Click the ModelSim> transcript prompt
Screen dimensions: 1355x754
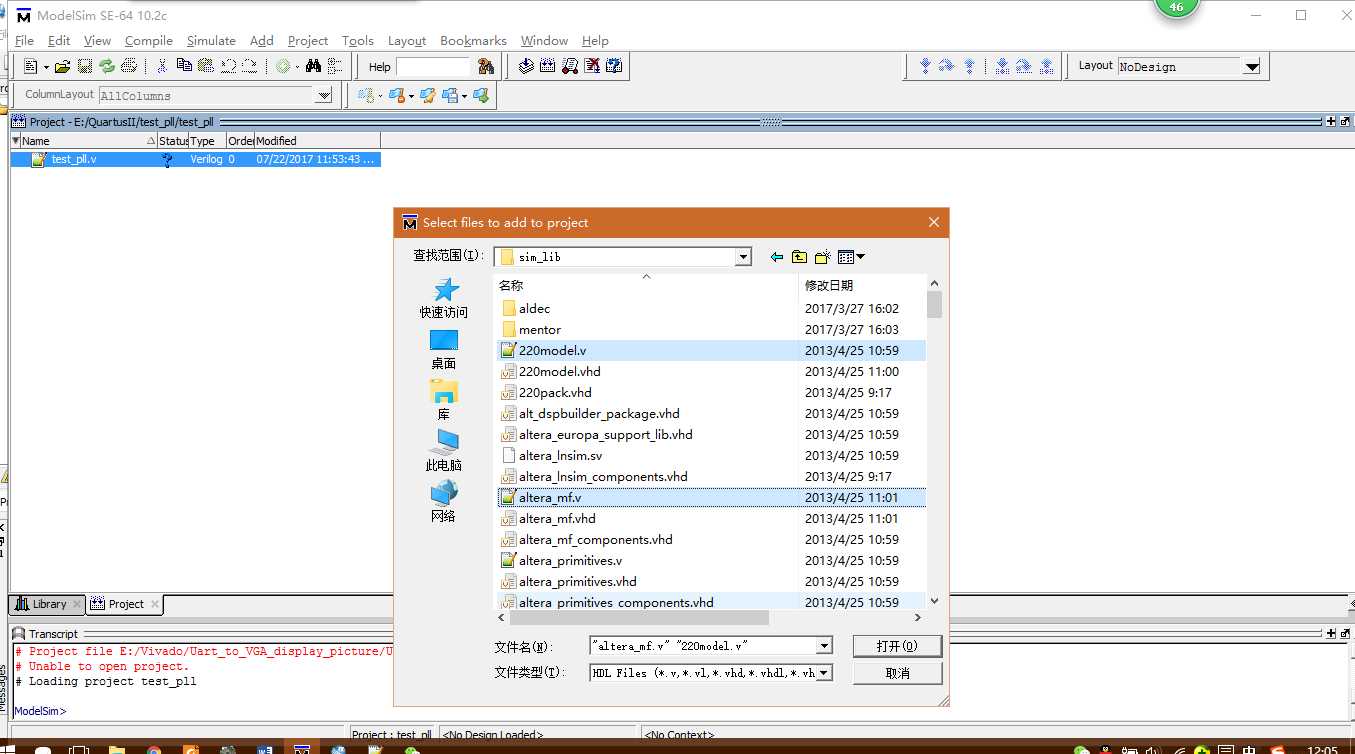(40, 711)
